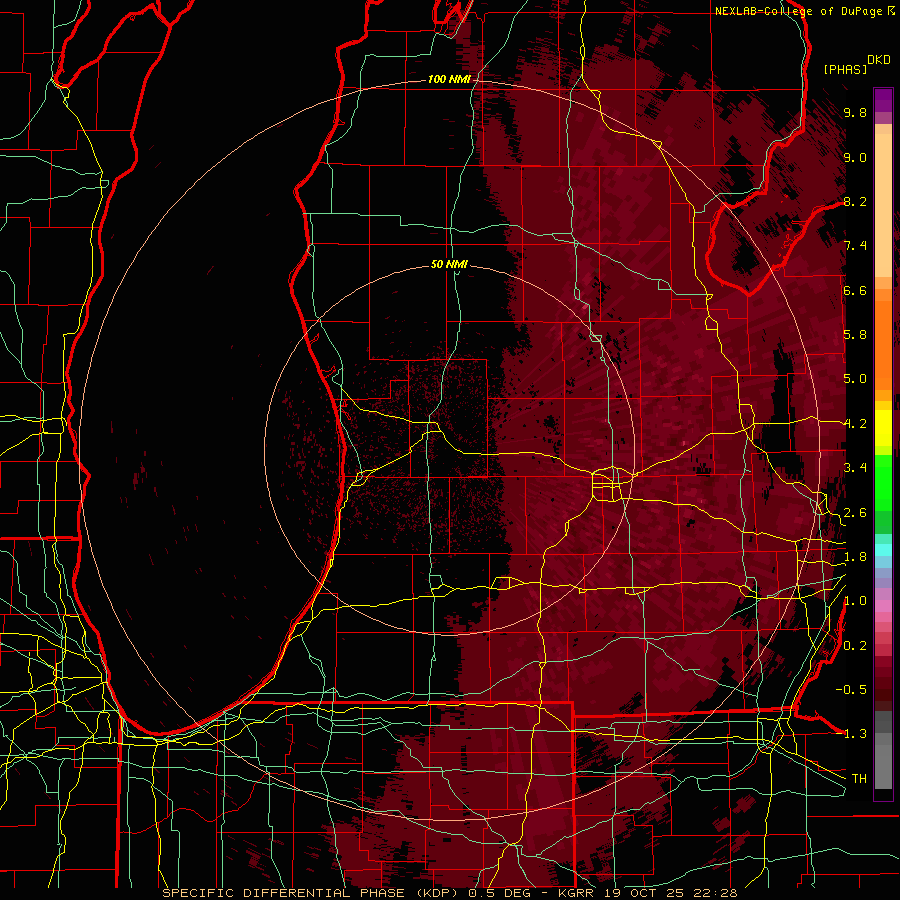
Task: Click the NEXLAB-College of DuPage label
Action: [800, 11]
